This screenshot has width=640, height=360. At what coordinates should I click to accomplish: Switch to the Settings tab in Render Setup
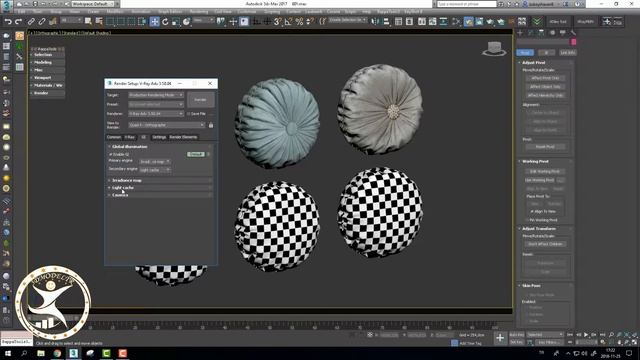point(159,137)
